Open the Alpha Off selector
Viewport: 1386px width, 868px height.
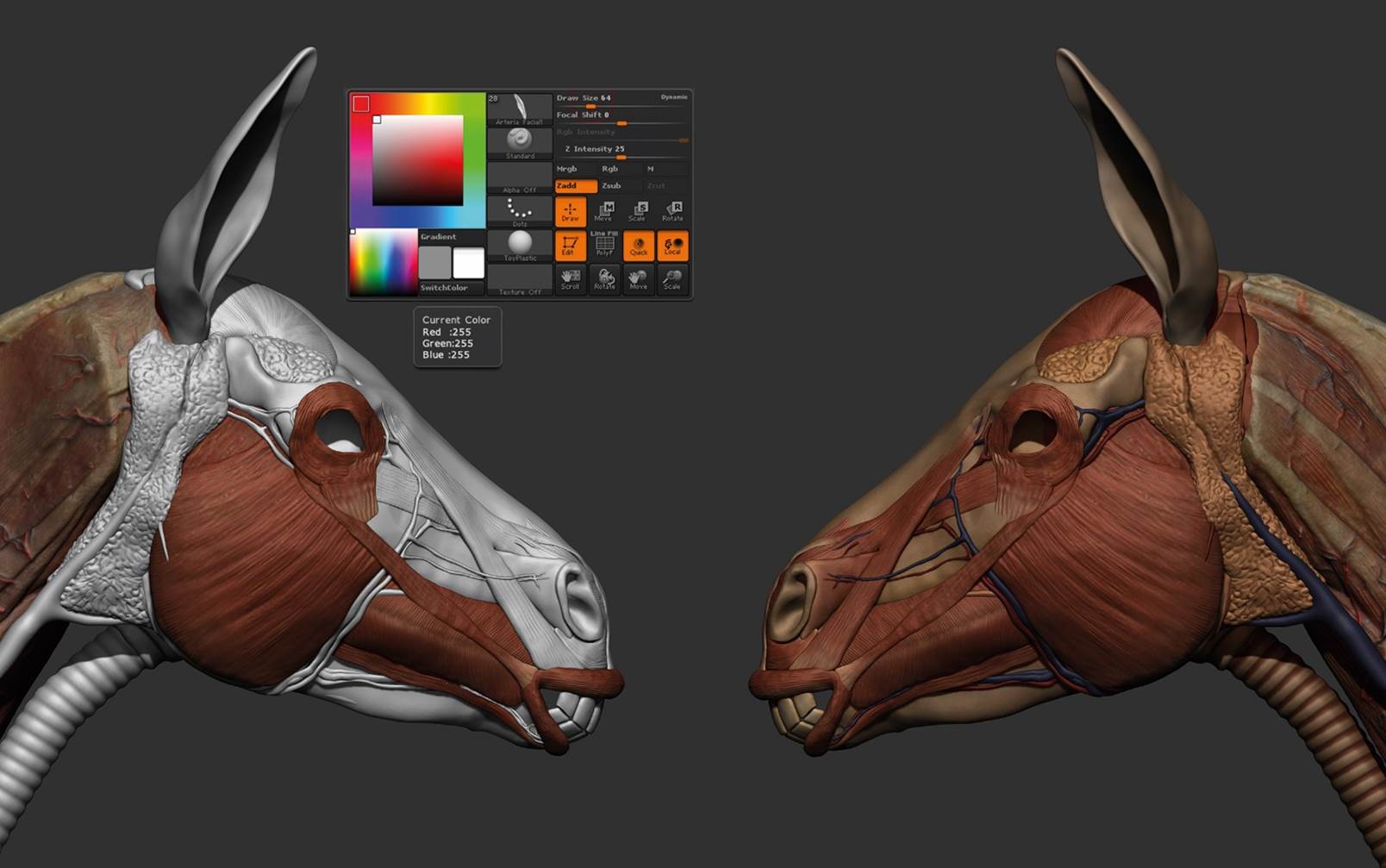coord(520,178)
